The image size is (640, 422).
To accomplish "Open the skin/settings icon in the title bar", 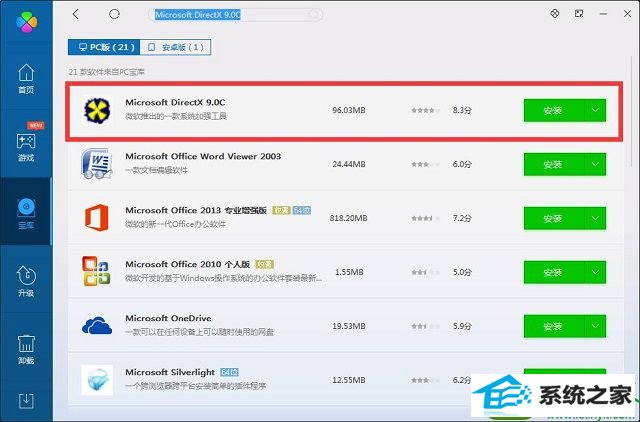I will tap(555, 14).
